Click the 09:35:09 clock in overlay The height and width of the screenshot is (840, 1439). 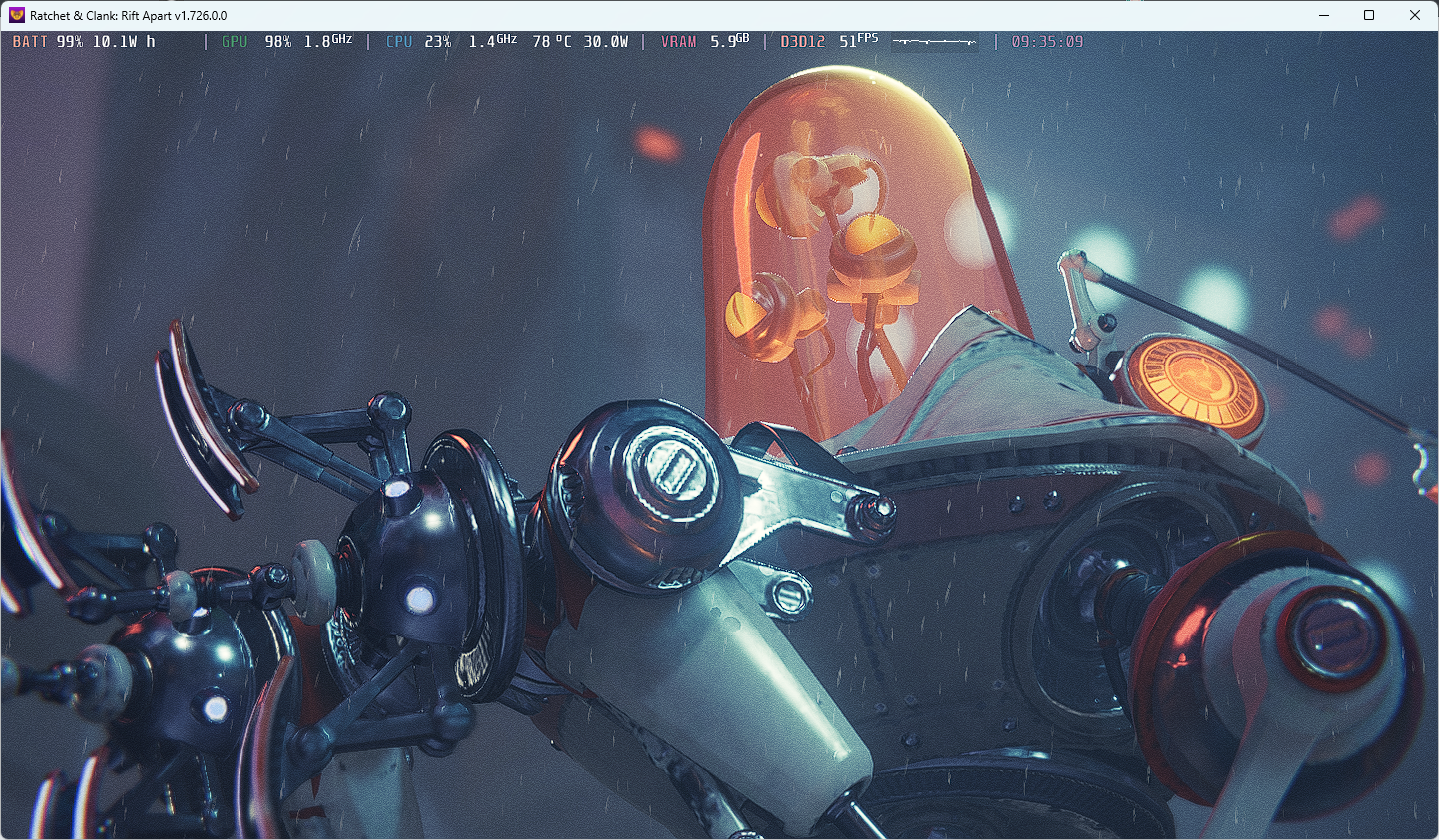click(x=1047, y=42)
